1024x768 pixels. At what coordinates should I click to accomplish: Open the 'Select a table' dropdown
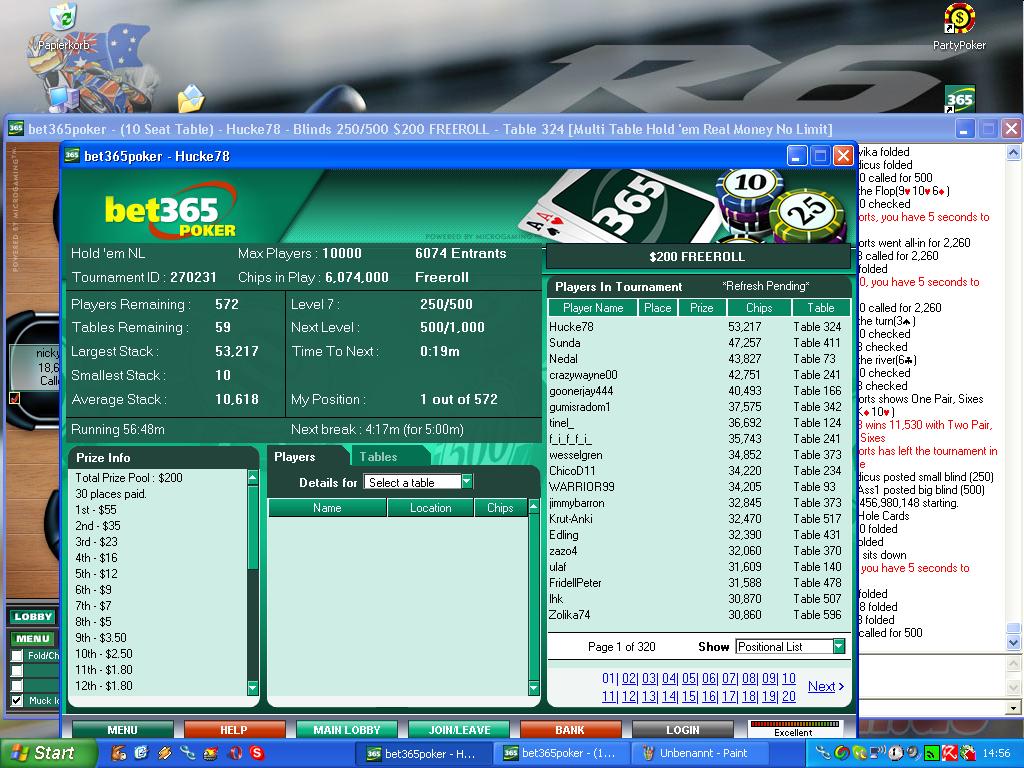click(418, 482)
